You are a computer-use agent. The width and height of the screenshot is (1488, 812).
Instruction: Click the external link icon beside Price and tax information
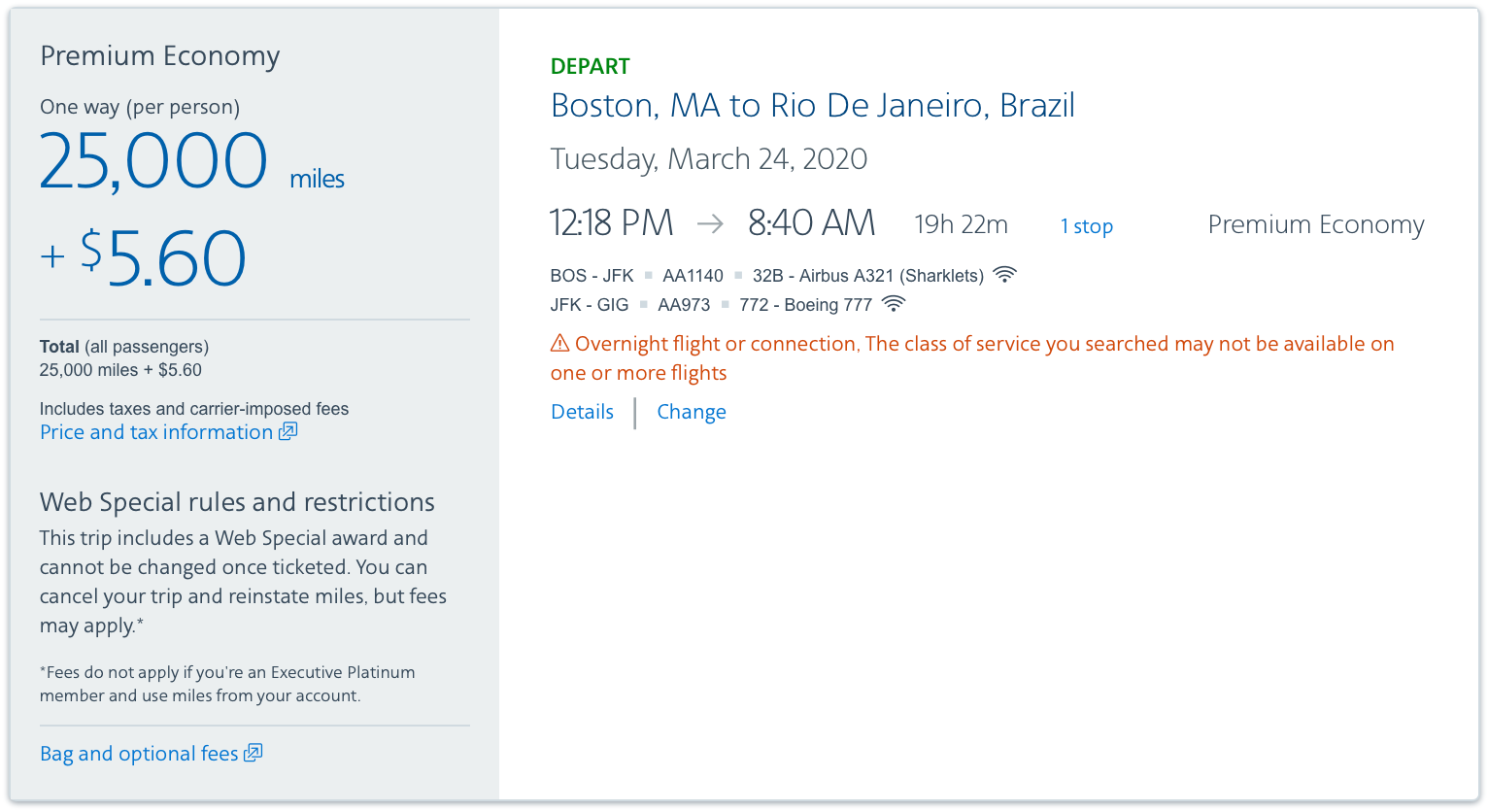(x=288, y=431)
